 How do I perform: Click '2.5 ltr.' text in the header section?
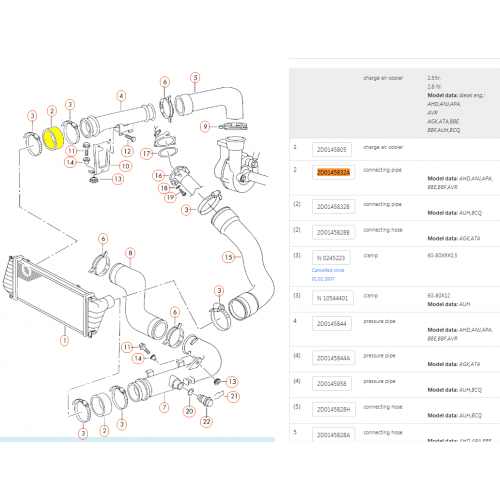[x=434, y=78]
